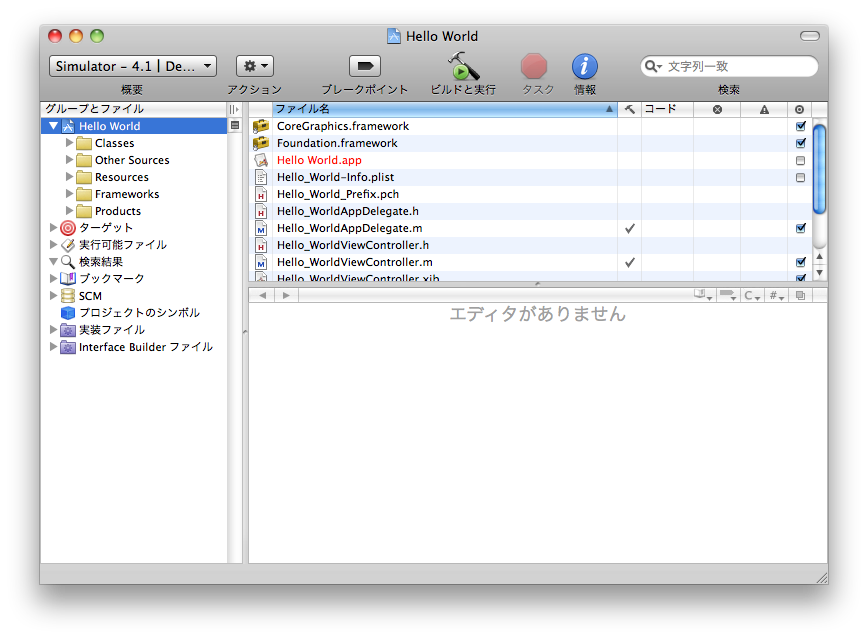Click the Breakpoints toolbar button
The image size is (868, 639).
(x=365, y=67)
